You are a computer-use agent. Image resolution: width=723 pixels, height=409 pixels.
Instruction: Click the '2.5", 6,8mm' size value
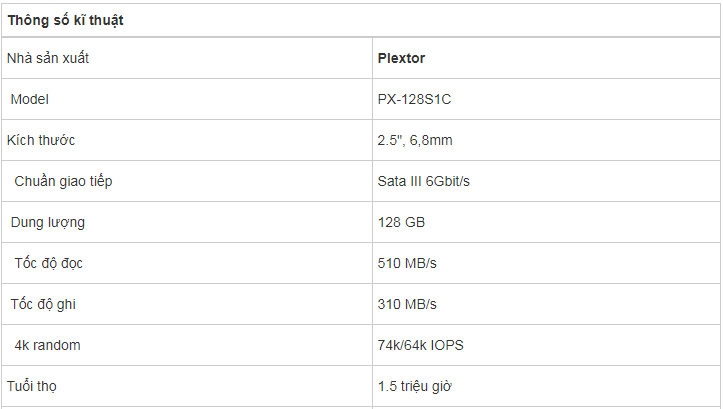point(415,140)
